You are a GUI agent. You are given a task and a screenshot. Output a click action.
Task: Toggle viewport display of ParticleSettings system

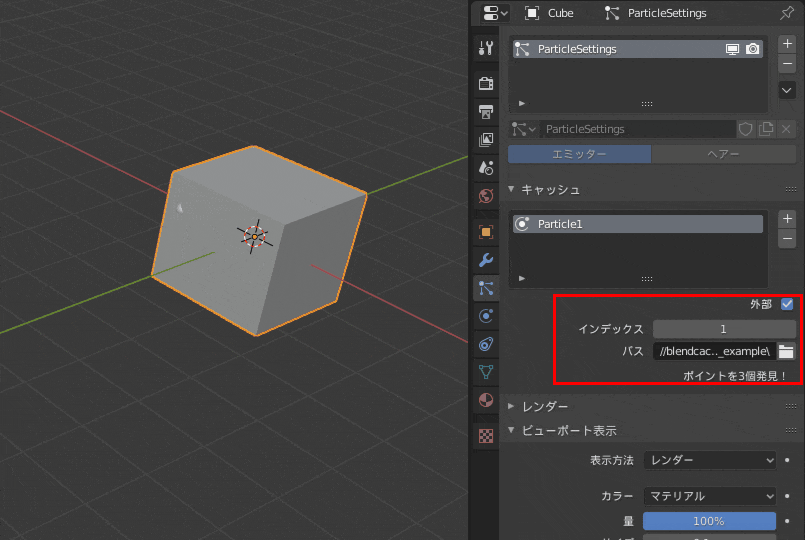pos(732,49)
